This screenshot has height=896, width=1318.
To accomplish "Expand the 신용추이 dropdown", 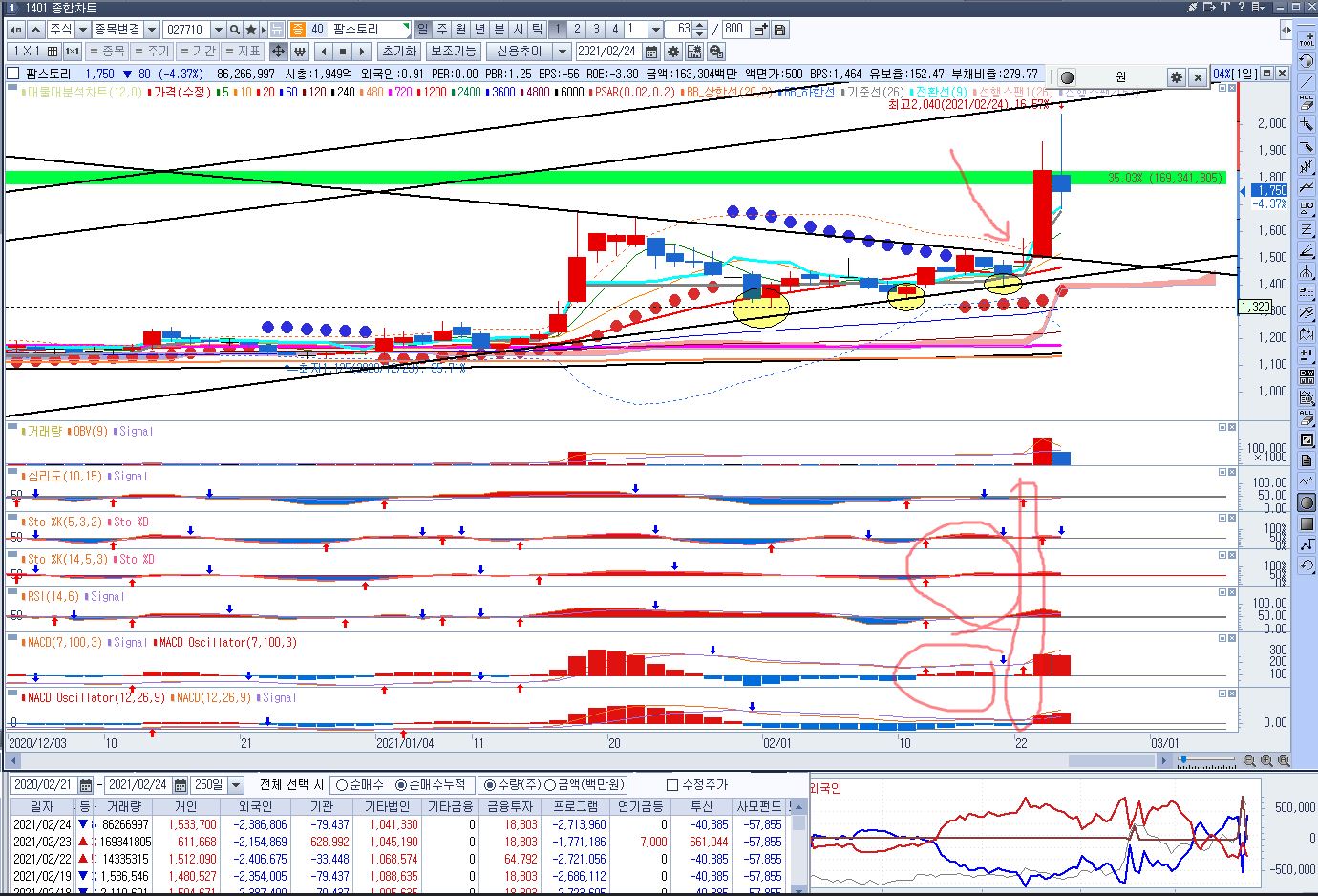I will pos(563,52).
